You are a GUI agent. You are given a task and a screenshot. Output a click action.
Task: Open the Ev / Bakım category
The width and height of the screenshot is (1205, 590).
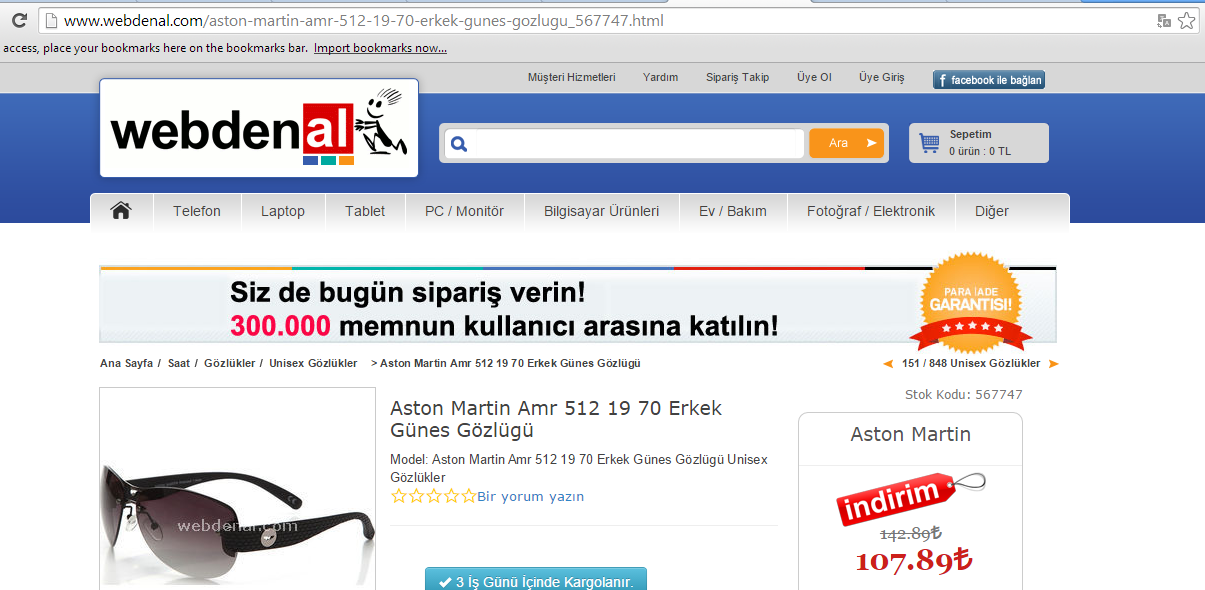[x=733, y=211]
